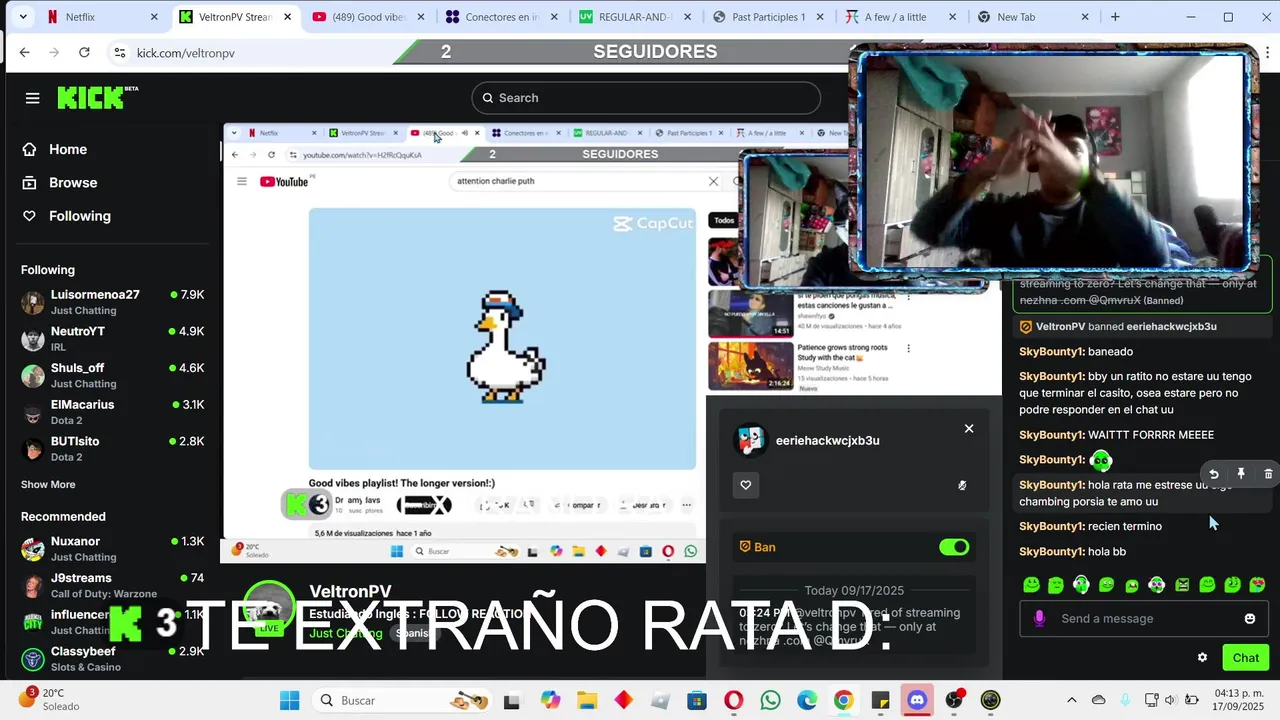Open Discord from the taskbar
1280x720 pixels.
(917, 700)
